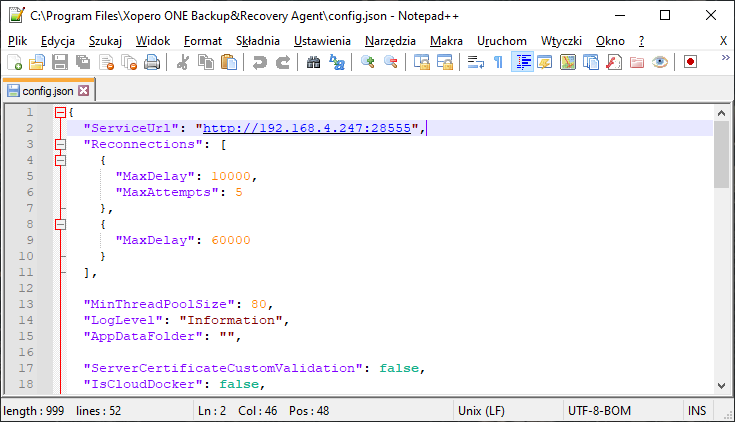Start macro recording with red dot icon
The height and width of the screenshot is (422, 735).
(691, 62)
